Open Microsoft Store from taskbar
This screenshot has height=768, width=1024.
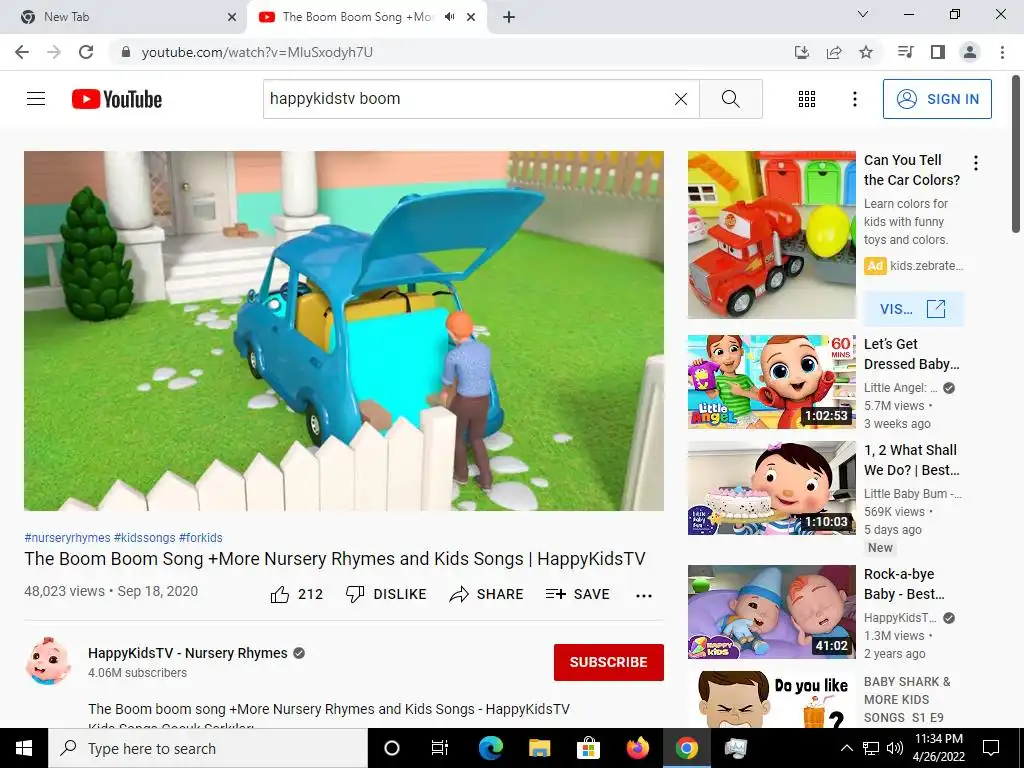click(x=588, y=748)
